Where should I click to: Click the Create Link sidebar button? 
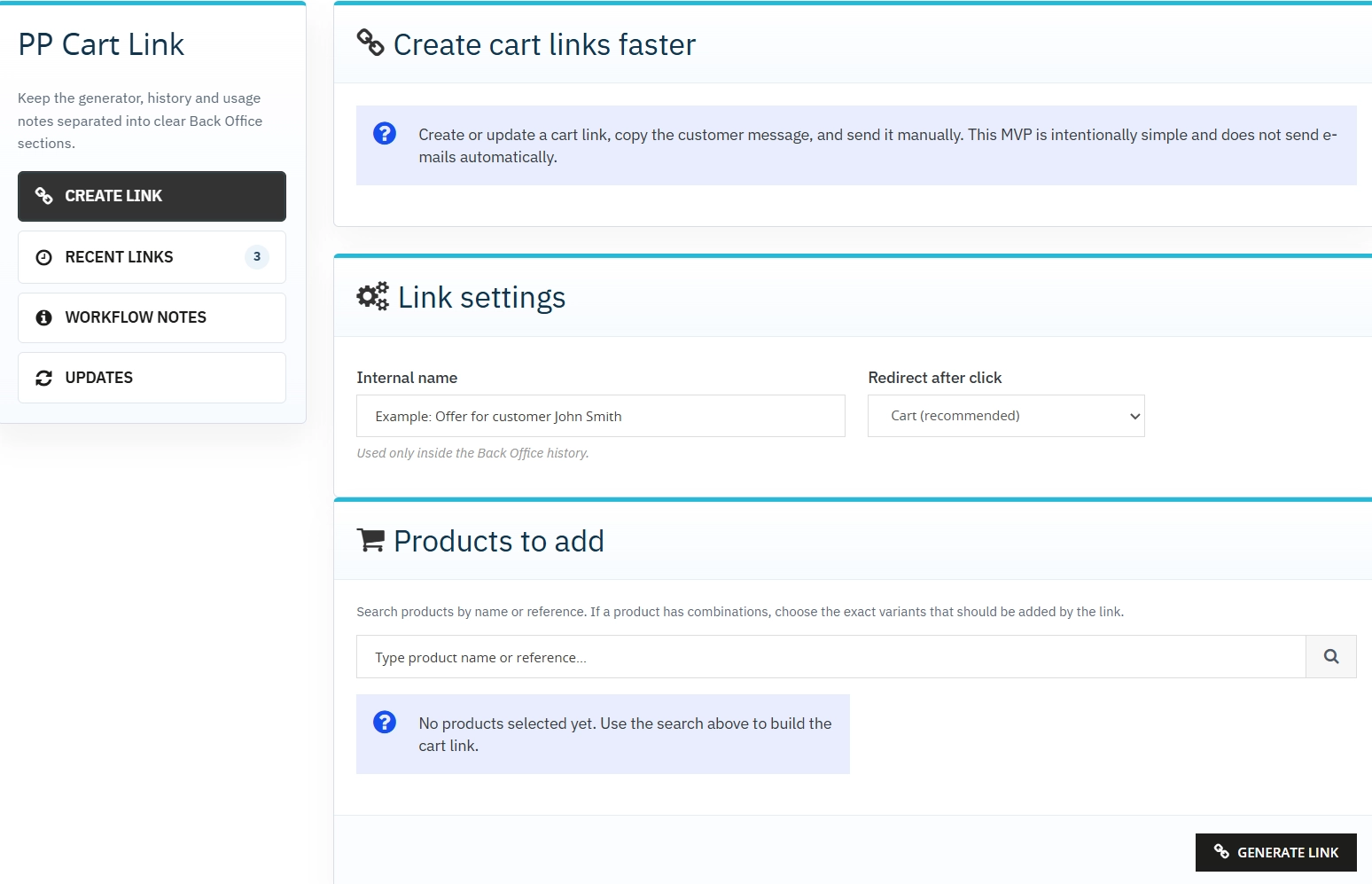point(151,196)
